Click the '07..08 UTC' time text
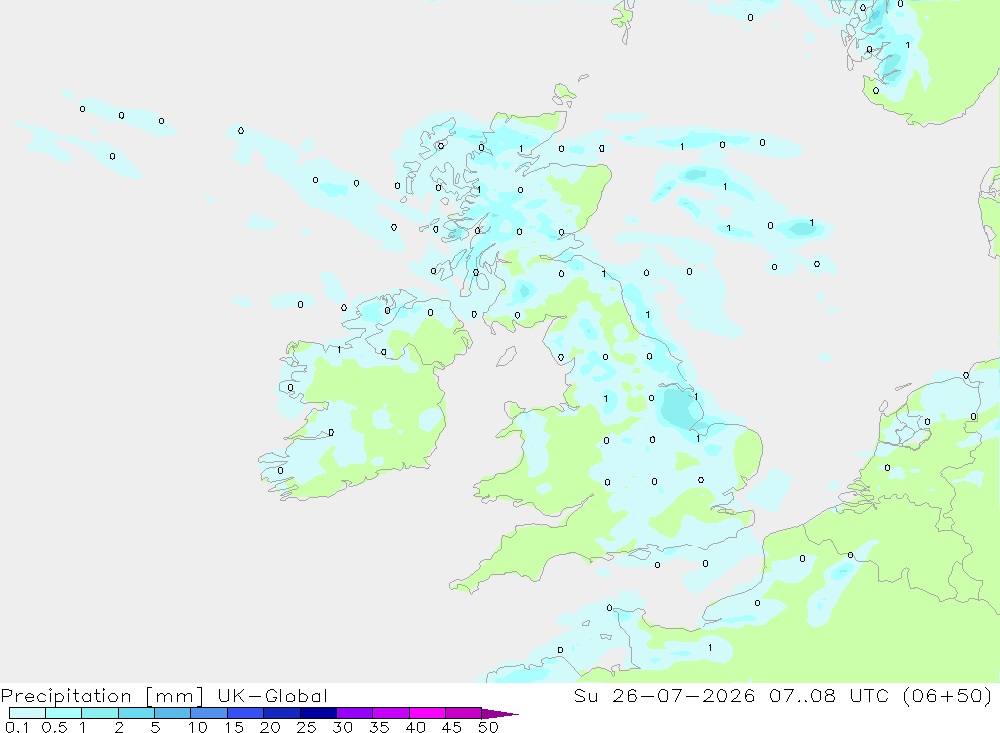The image size is (1000, 733). [829, 695]
